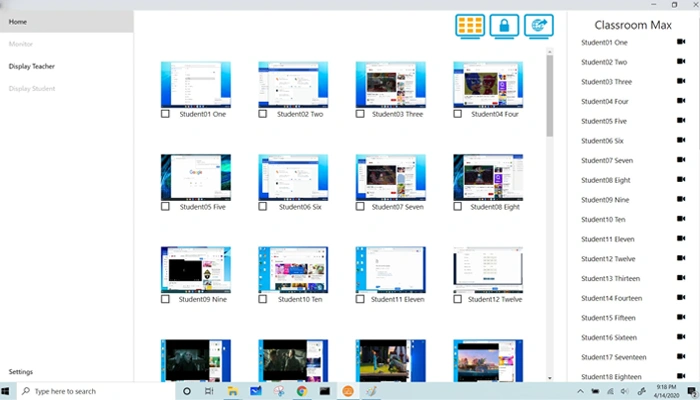
Task: Click camera icon beside Student14 Fourteen
Action: 681,298
